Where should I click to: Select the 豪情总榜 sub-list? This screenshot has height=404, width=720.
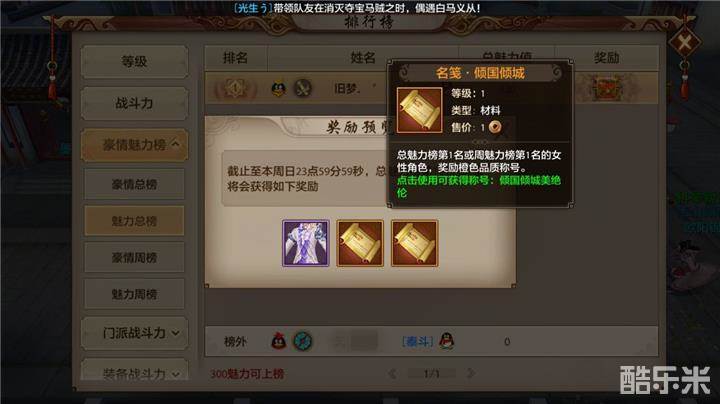point(135,184)
